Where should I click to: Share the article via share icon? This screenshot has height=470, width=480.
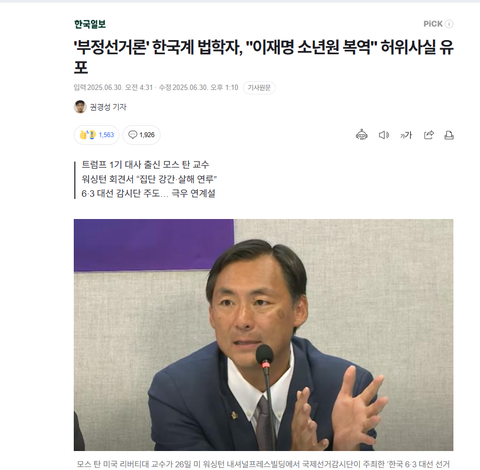tap(429, 135)
